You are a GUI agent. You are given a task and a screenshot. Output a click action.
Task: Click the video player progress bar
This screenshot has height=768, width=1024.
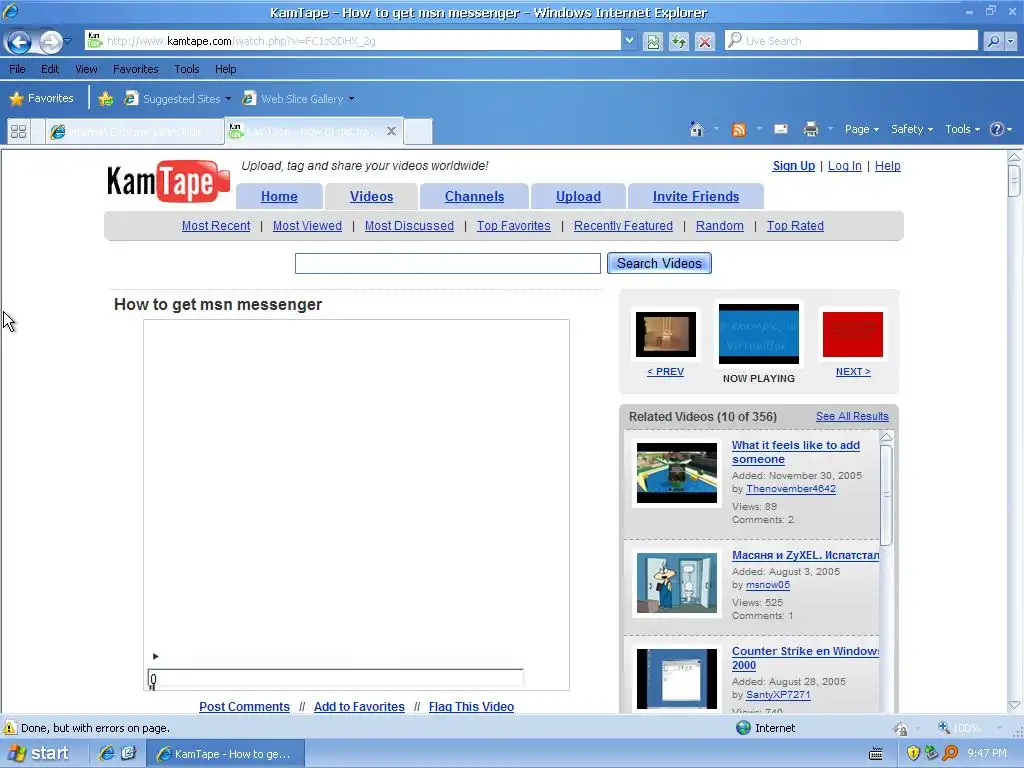coord(336,678)
